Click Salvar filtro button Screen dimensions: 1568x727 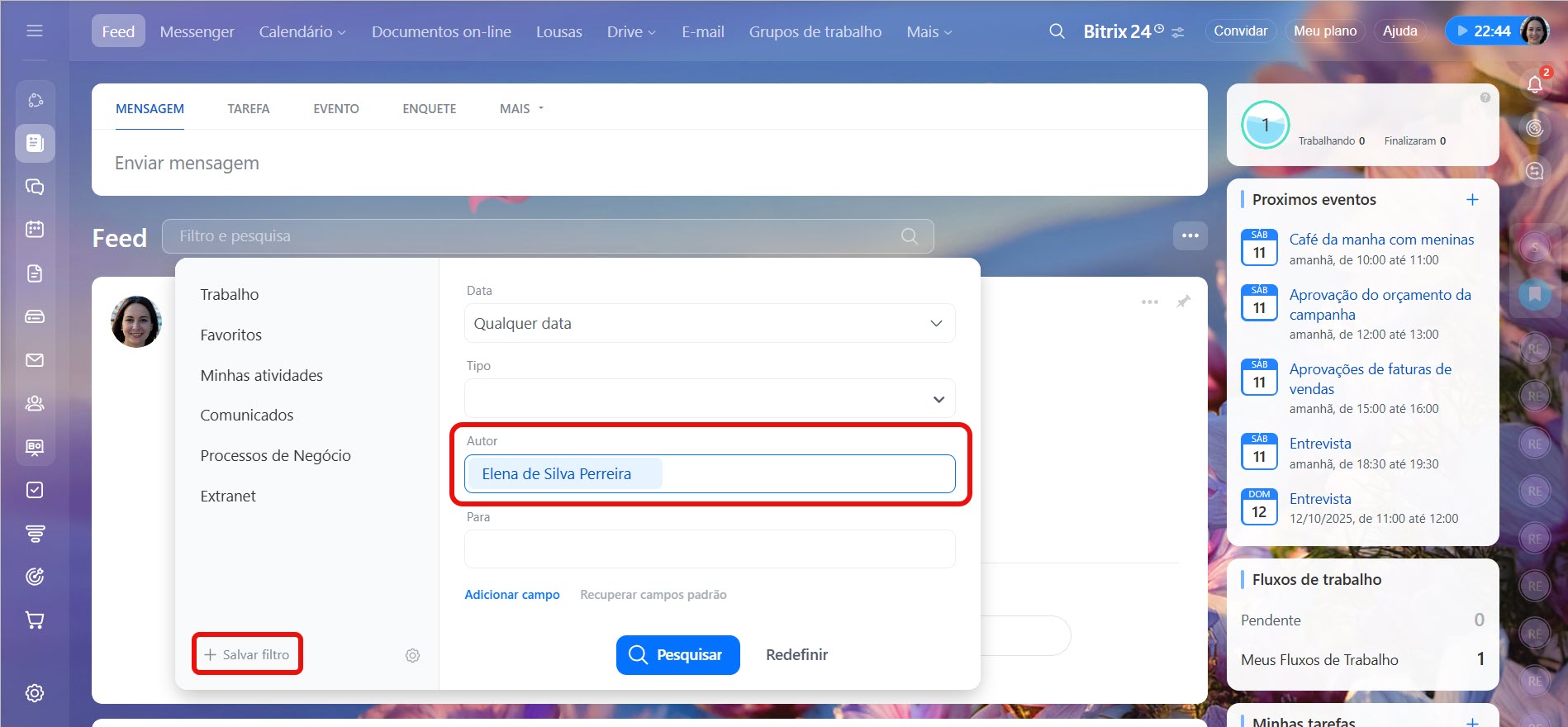pyautogui.click(x=247, y=655)
